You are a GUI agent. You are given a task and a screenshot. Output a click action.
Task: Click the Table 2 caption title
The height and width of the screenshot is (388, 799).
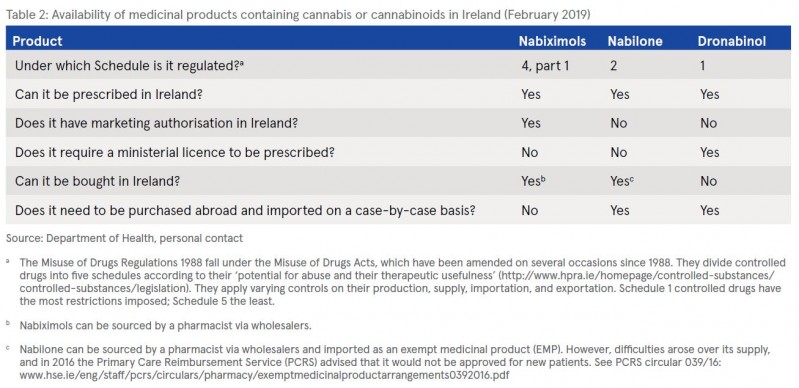coord(298,15)
